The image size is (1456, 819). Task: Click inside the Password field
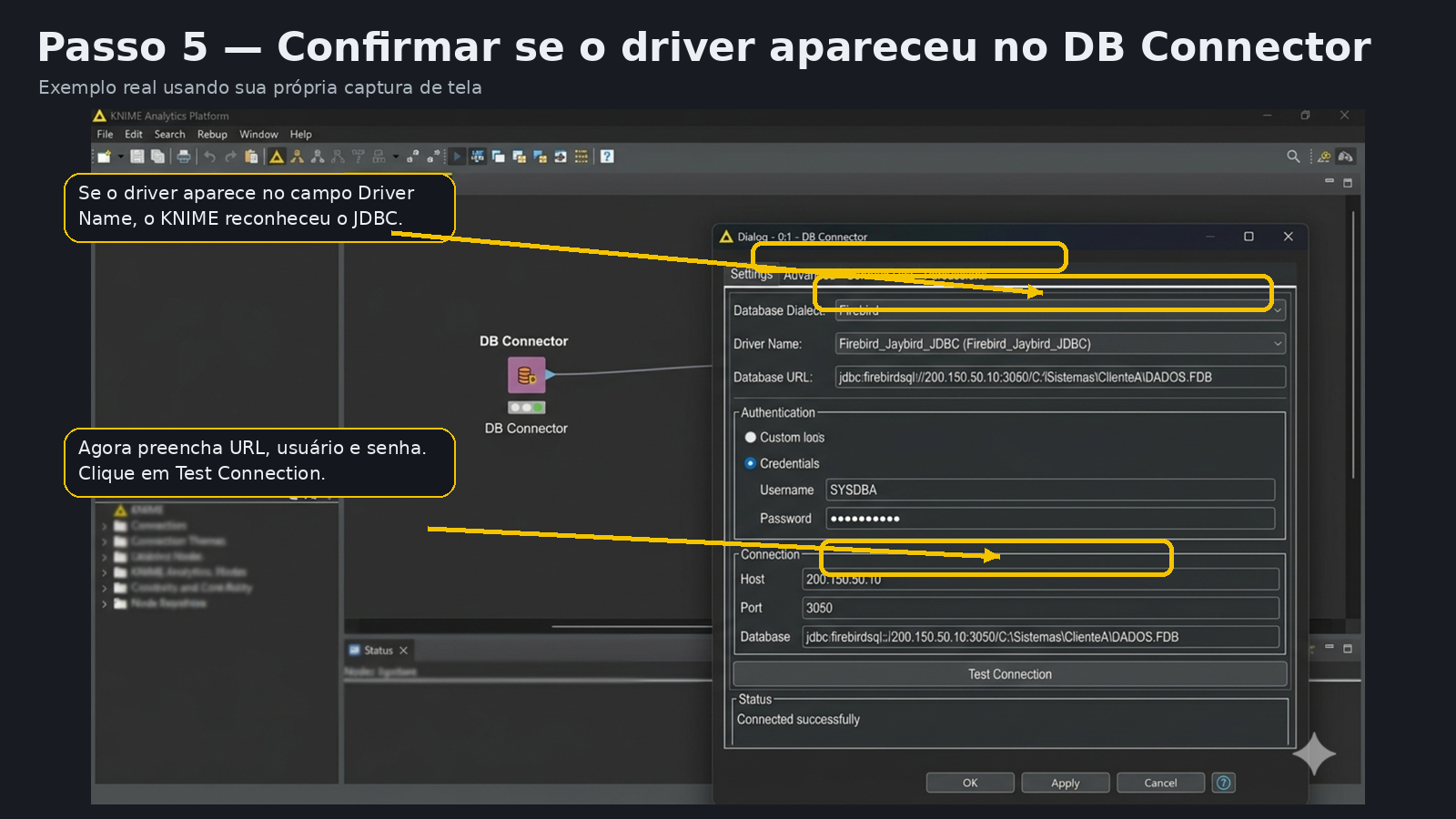pyautogui.click(x=1046, y=518)
